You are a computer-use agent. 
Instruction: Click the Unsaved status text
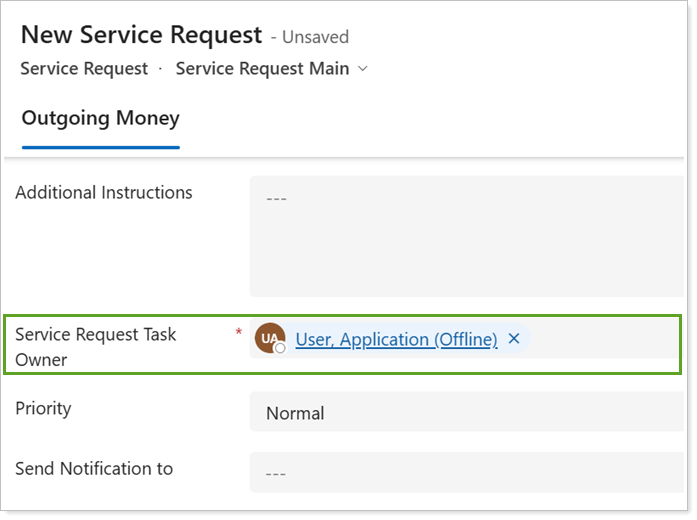pos(315,37)
